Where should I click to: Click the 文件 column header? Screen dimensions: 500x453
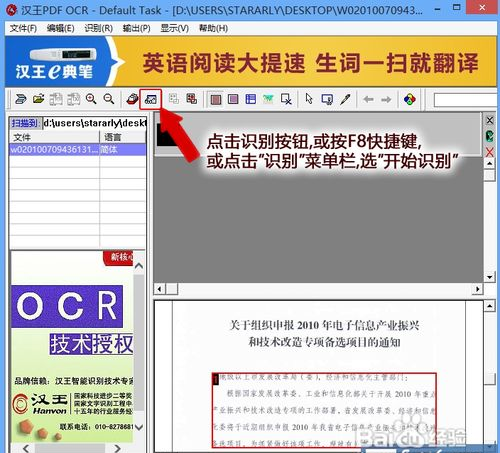point(54,137)
